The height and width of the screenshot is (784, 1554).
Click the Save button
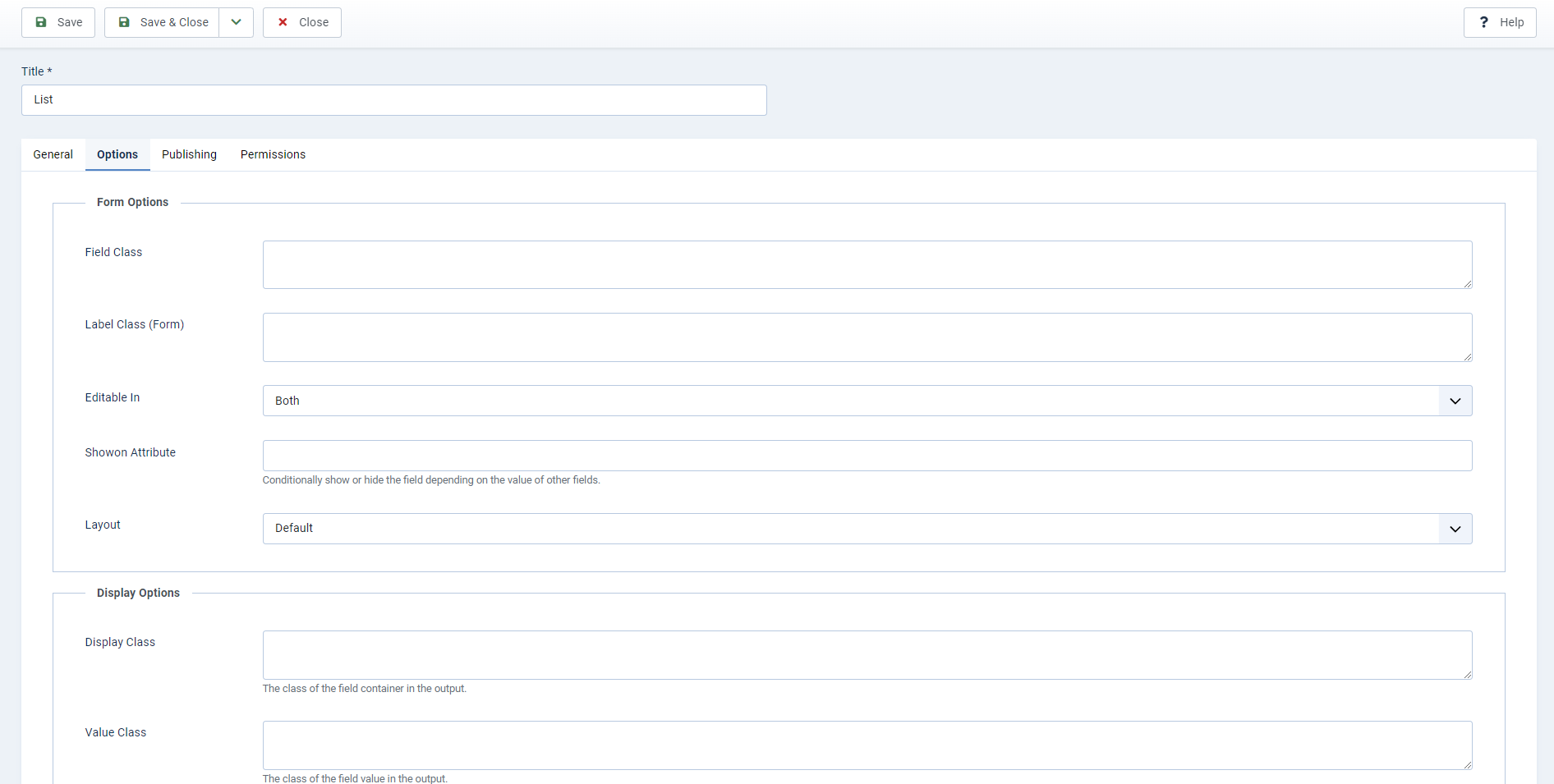[58, 22]
